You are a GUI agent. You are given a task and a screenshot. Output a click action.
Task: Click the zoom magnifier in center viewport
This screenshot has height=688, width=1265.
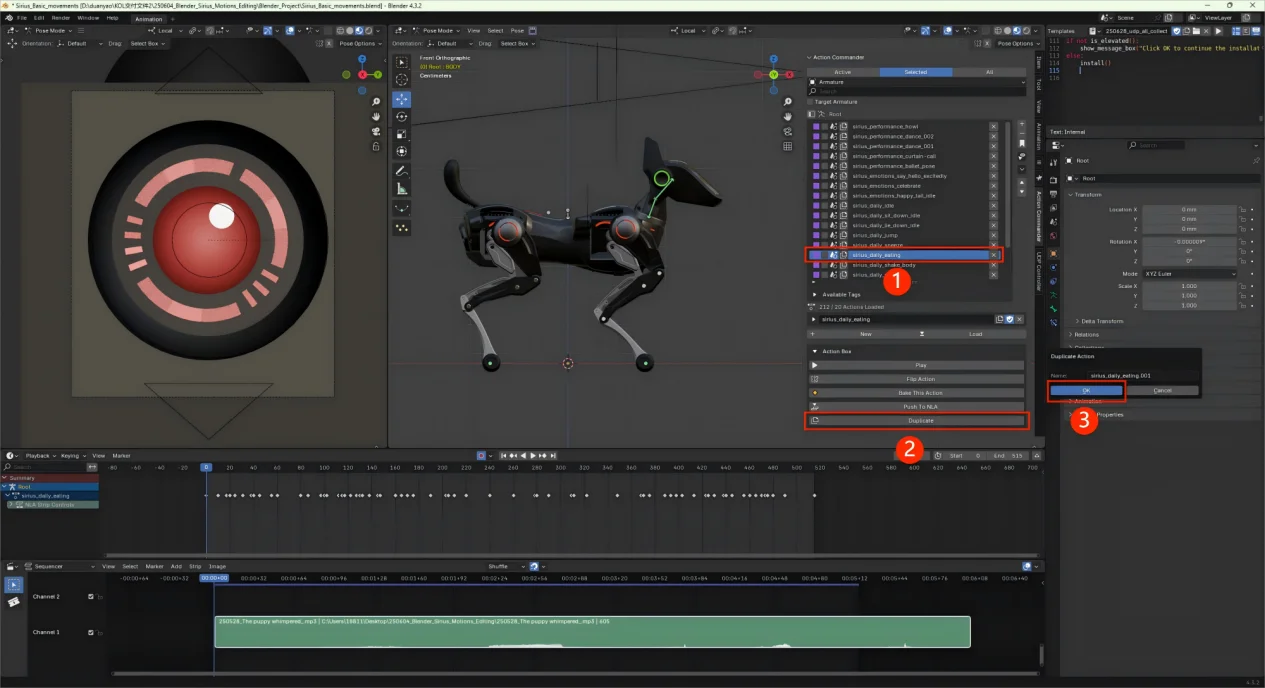pos(788,103)
